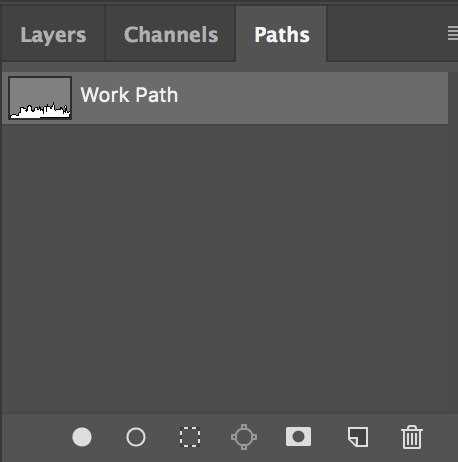
Task: Add a mask using the mask icon
Action: (x=298, y=436)
